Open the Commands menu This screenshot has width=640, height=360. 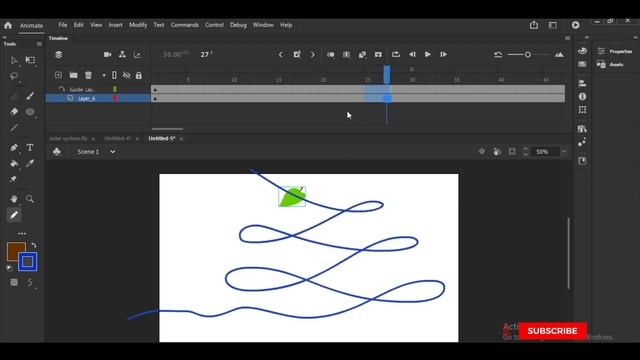click(x=184, y=25)
